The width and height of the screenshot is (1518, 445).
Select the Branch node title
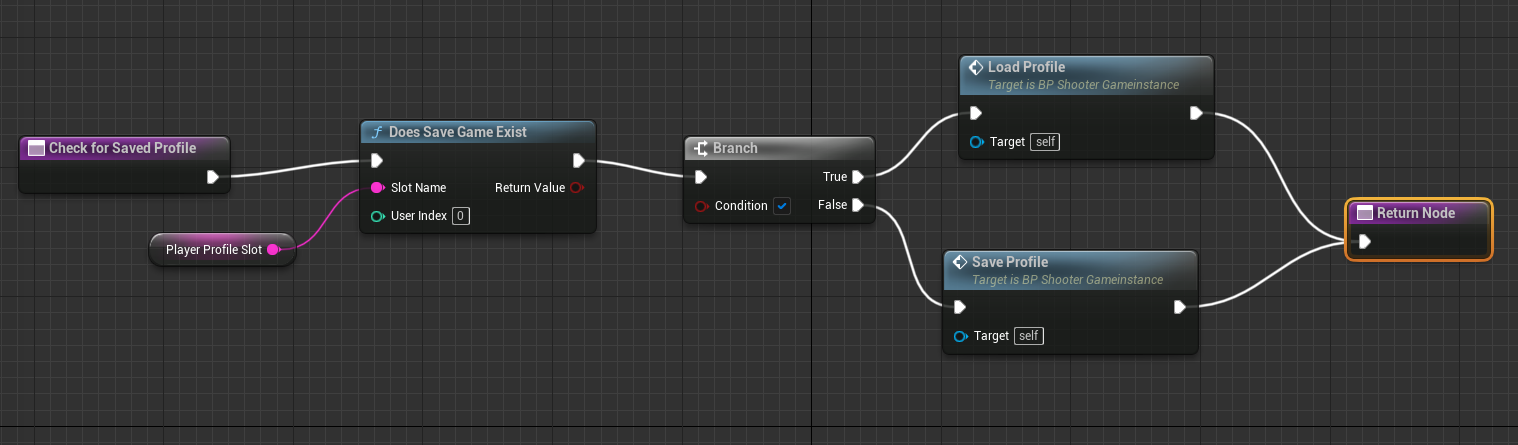coord(735,148)
